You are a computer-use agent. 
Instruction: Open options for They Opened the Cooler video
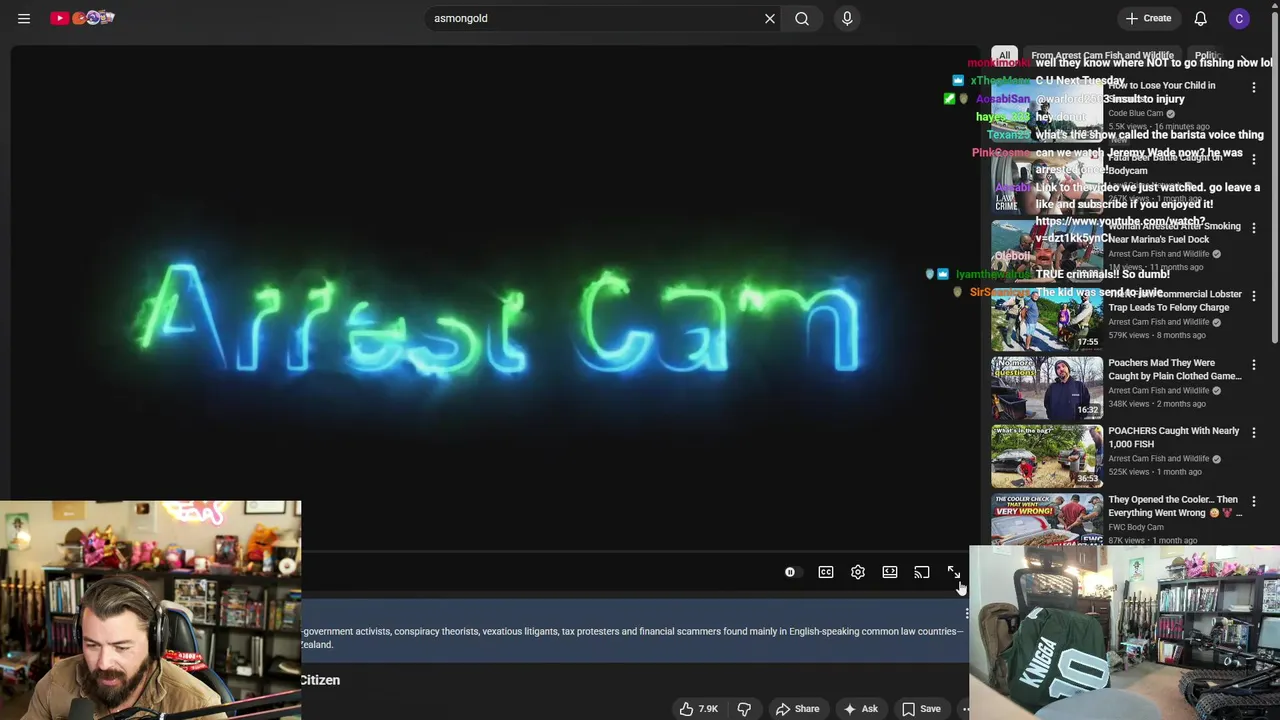pos(1253,502)
